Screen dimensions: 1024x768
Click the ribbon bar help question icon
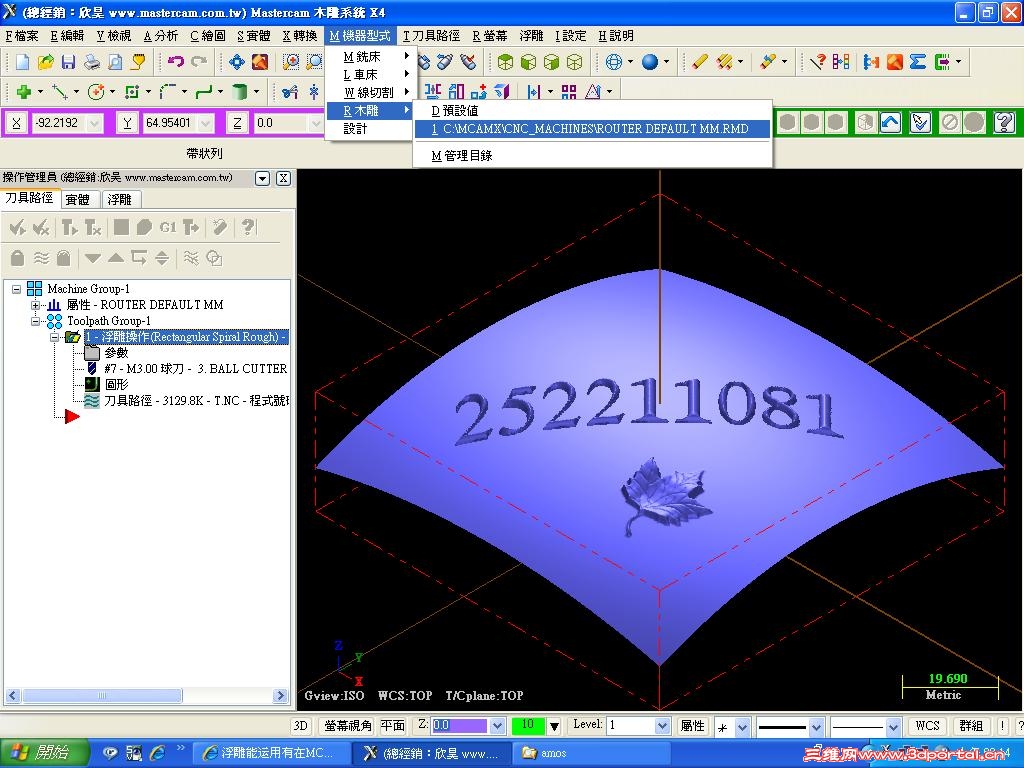click(x=1003, y=122)
